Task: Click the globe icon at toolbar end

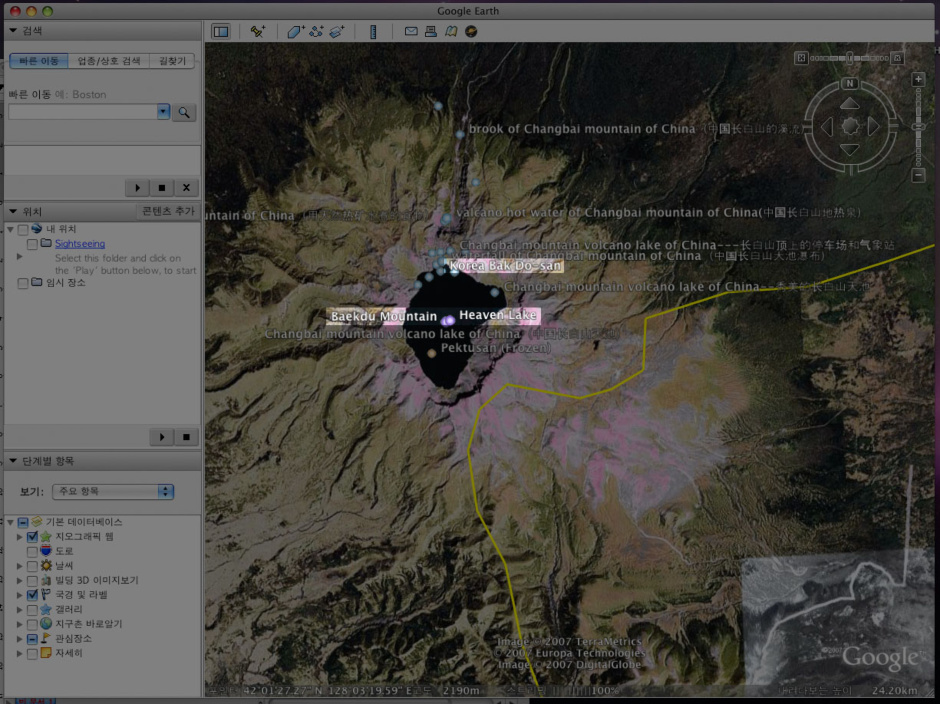Action: click(x=471, y=32)
